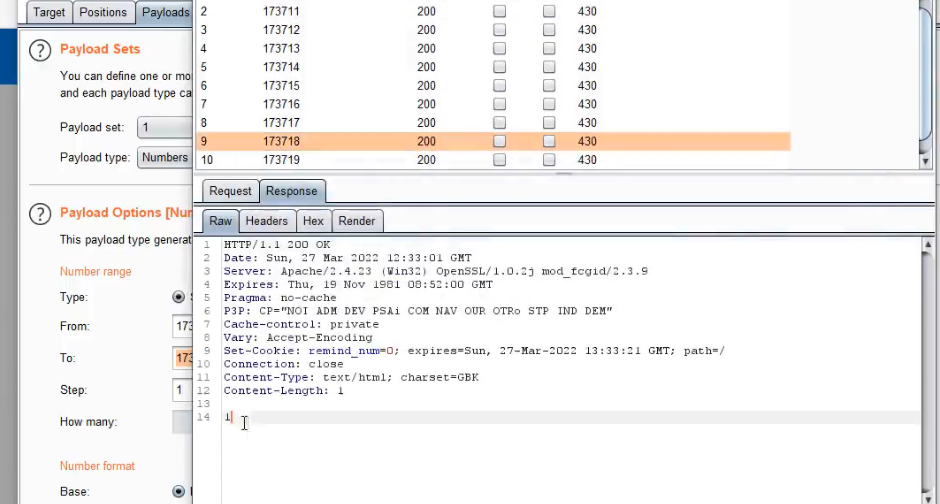940x504 pixels.
Task: Tick second checkbox in row 173719
Action: click(549, 160)
